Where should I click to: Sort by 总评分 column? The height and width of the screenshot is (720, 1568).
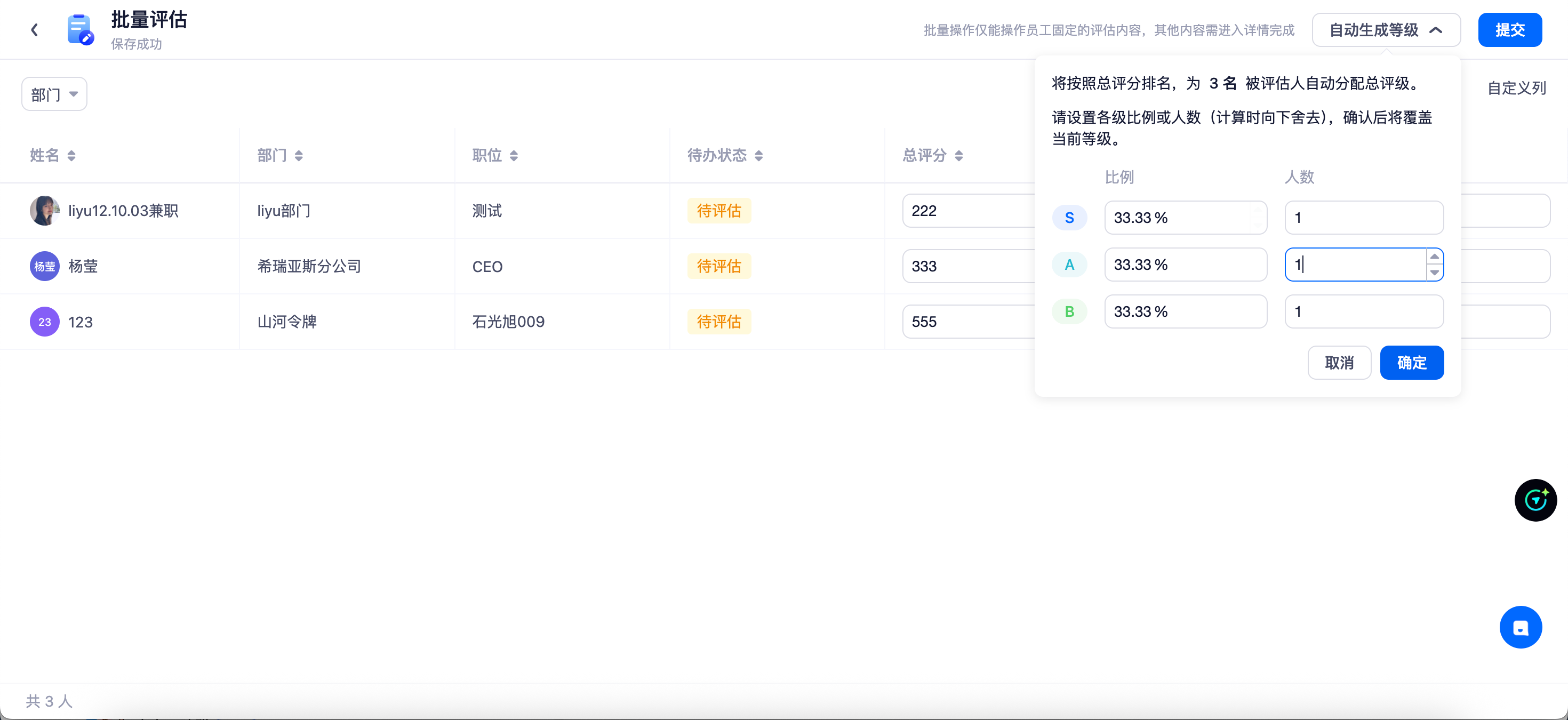959,156
